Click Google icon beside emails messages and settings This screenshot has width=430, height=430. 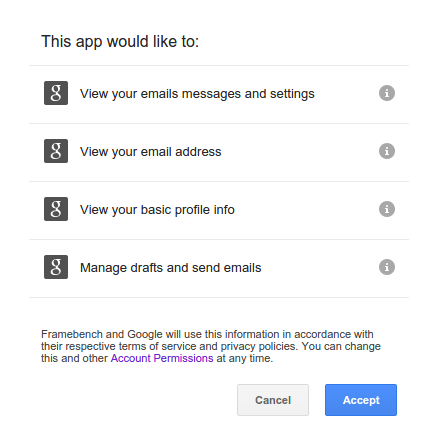pyautogui.click(x=56, y=93)
